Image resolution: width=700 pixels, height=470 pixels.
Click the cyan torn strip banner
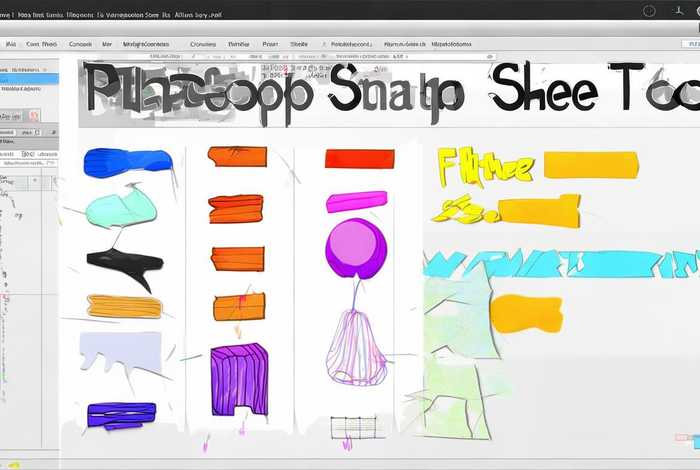click(x=560, y=264)
